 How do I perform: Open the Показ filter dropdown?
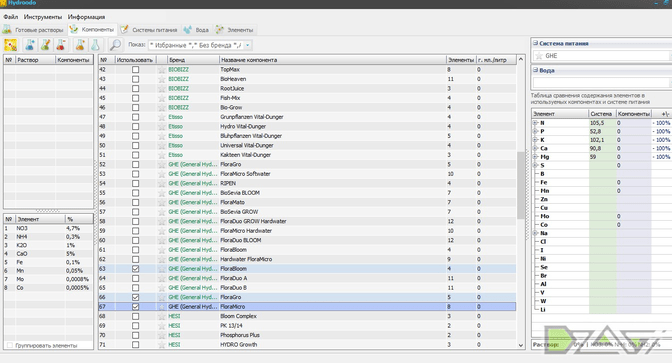pos(248,45)
